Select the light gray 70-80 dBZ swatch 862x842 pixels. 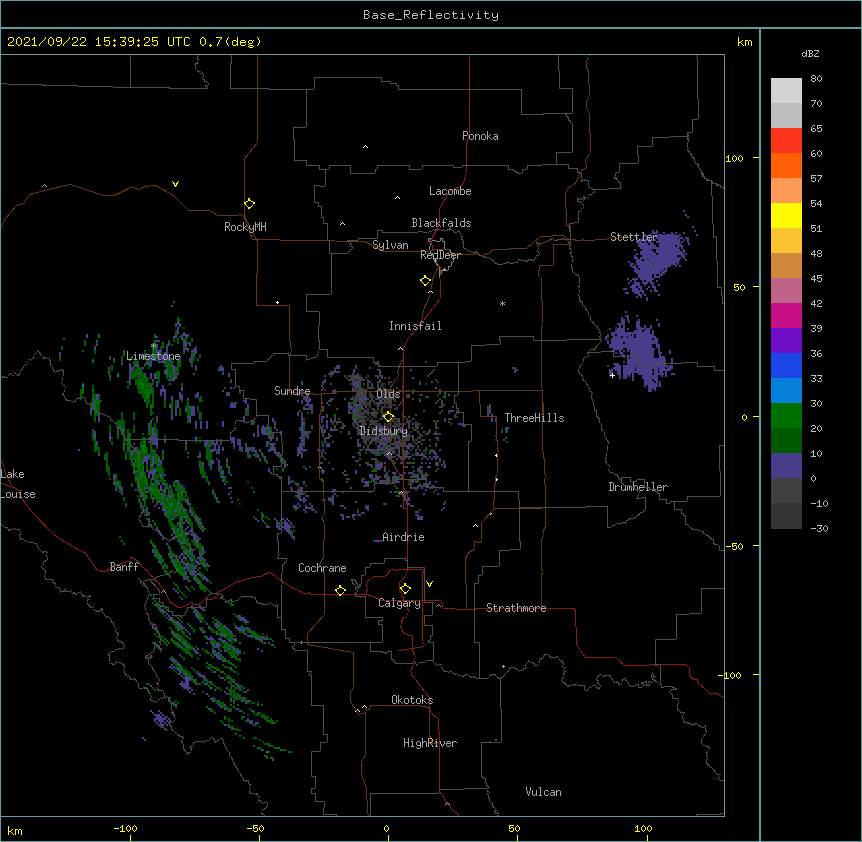click(786, 91)
